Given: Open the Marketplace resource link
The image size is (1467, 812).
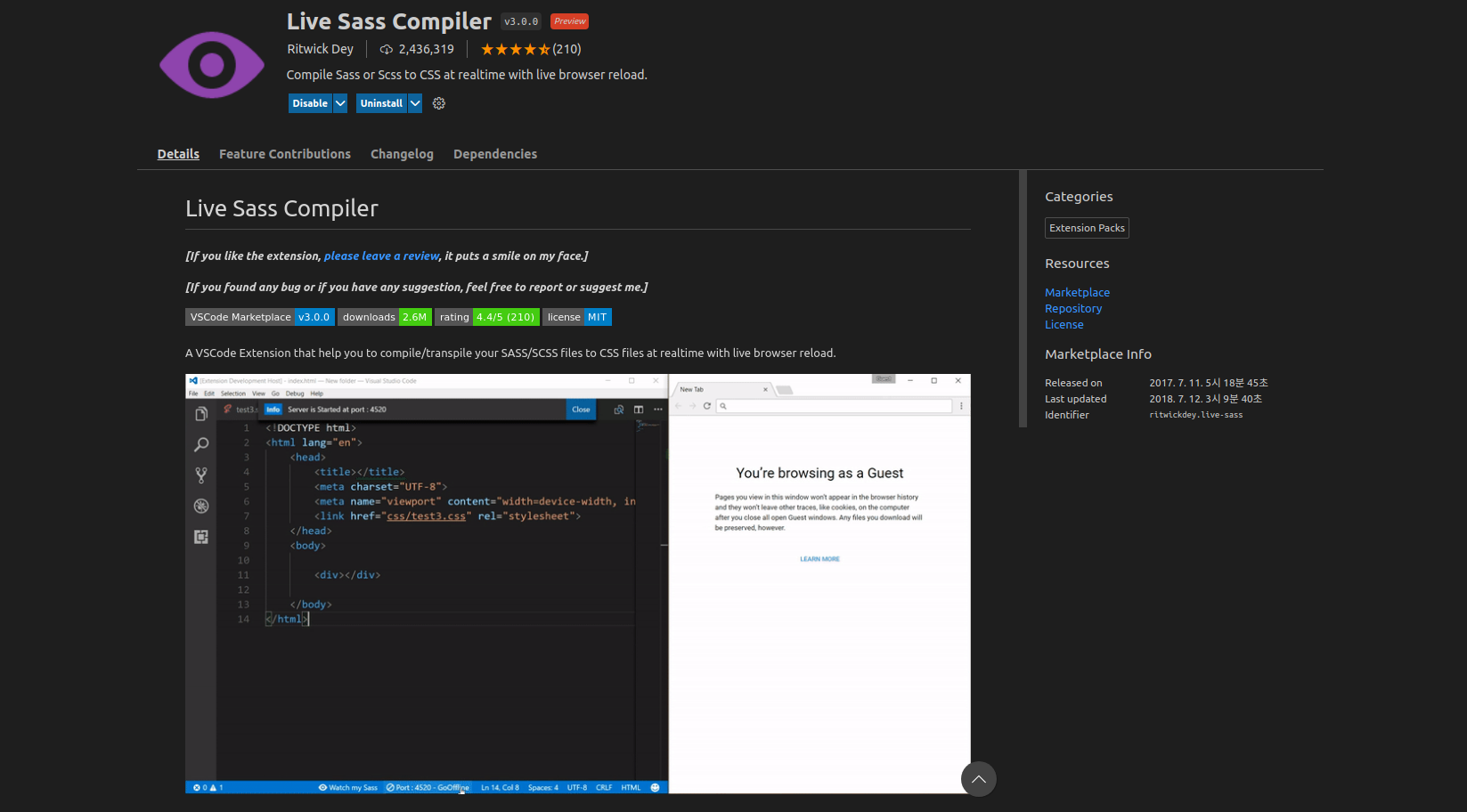Looking at the screenshot, I should point(1077,292).
